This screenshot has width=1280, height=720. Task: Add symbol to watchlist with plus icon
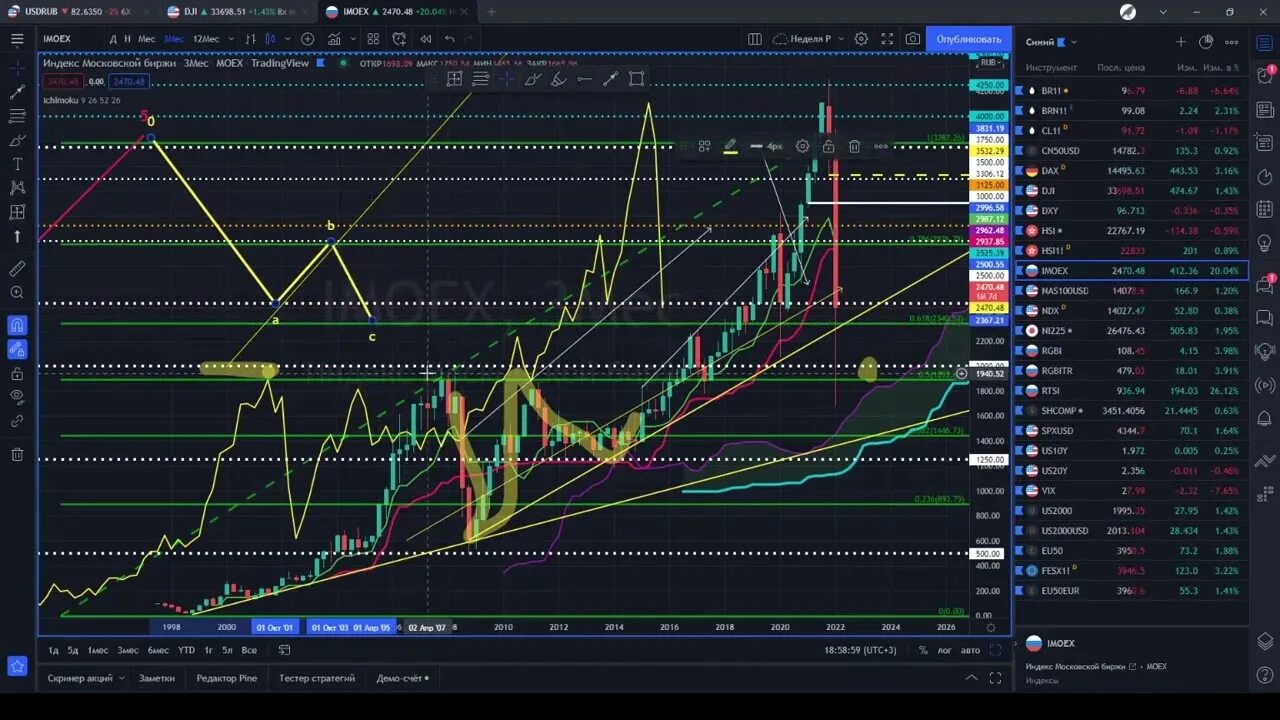[x=1180, y=42]
